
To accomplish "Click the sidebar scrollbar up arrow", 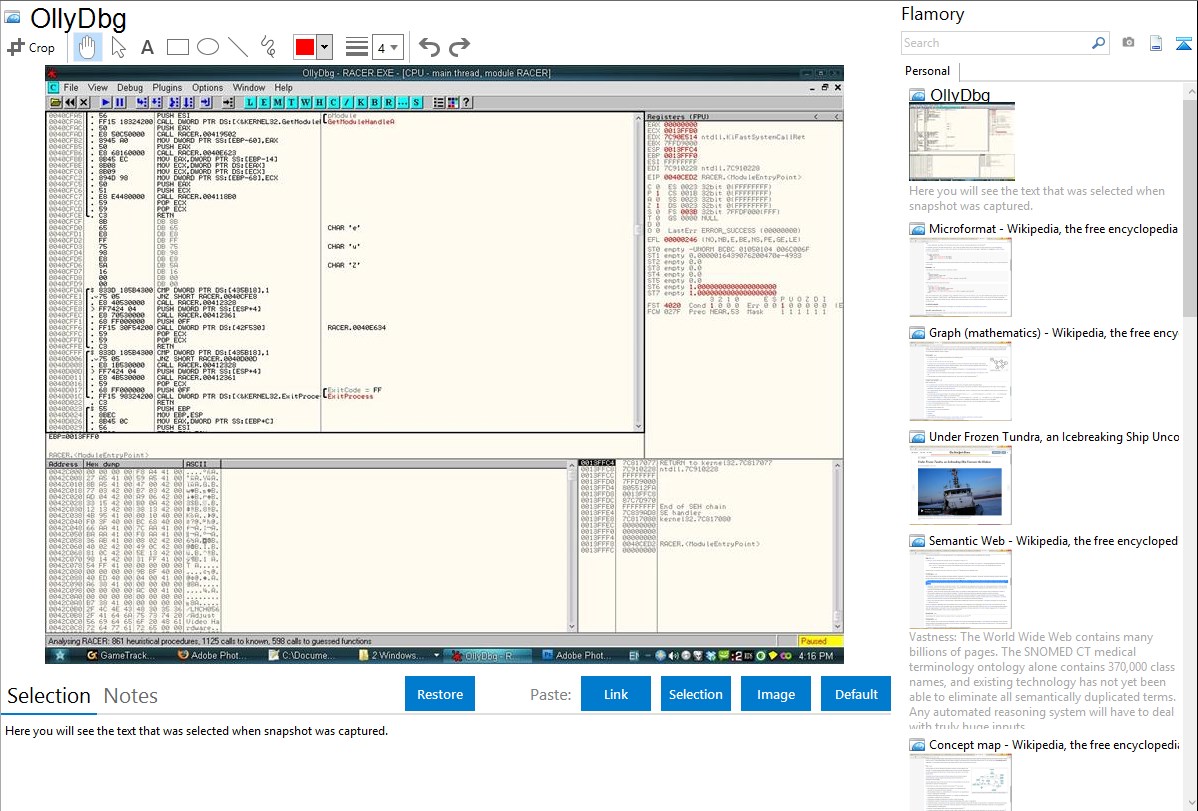I will (1190, 92).
